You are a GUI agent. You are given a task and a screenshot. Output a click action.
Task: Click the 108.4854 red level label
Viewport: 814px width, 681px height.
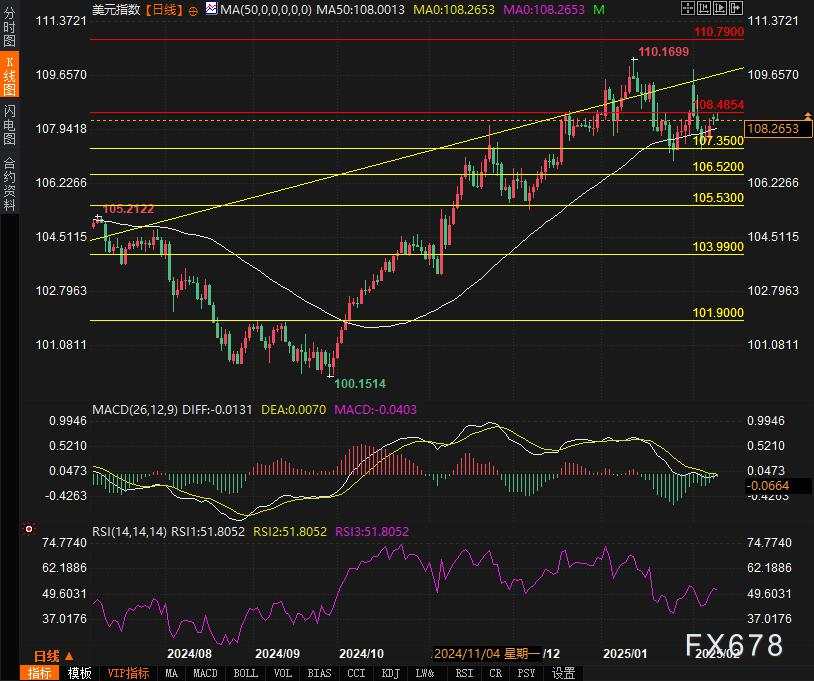click(720, 105)
